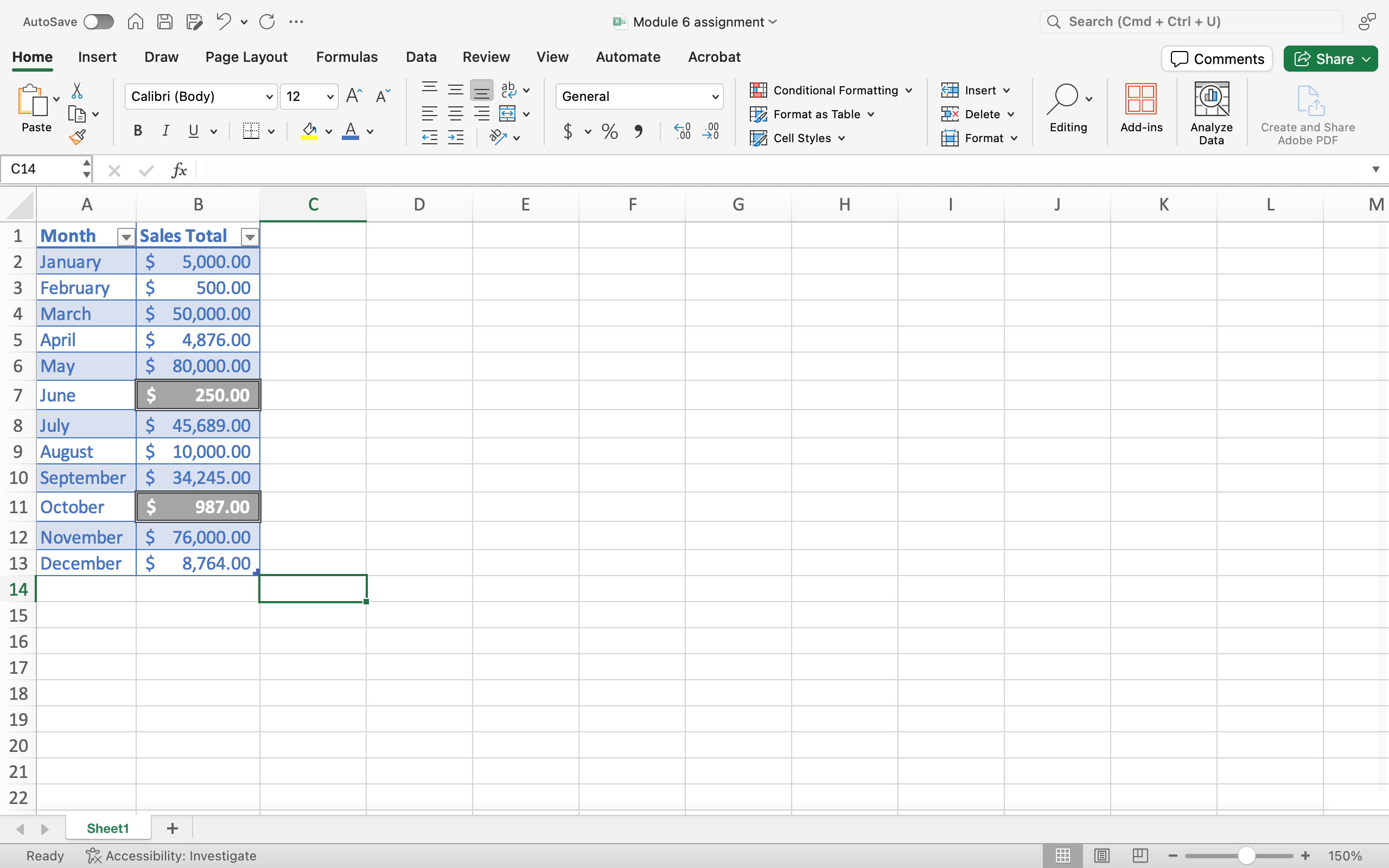Add a new sheet with plus button
Screen dimensions: 1389x868
172,828
